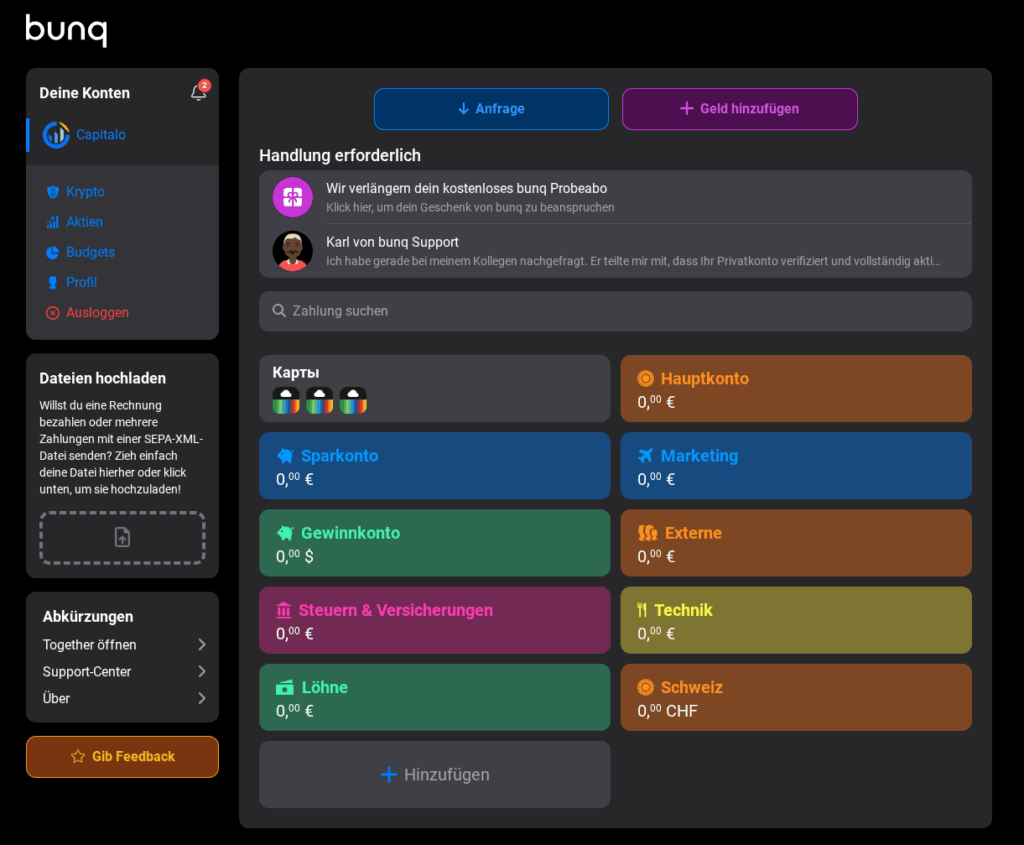Screen dimensions: 1024x845
Task: Click the Hauptkonto coin icon
Action: tap(645, 378)
